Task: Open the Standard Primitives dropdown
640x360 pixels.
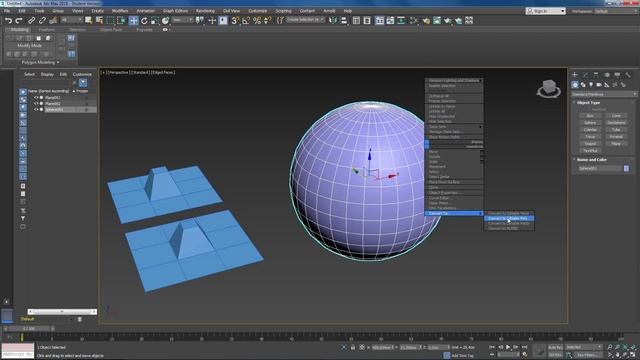Action: click(604, 94)
